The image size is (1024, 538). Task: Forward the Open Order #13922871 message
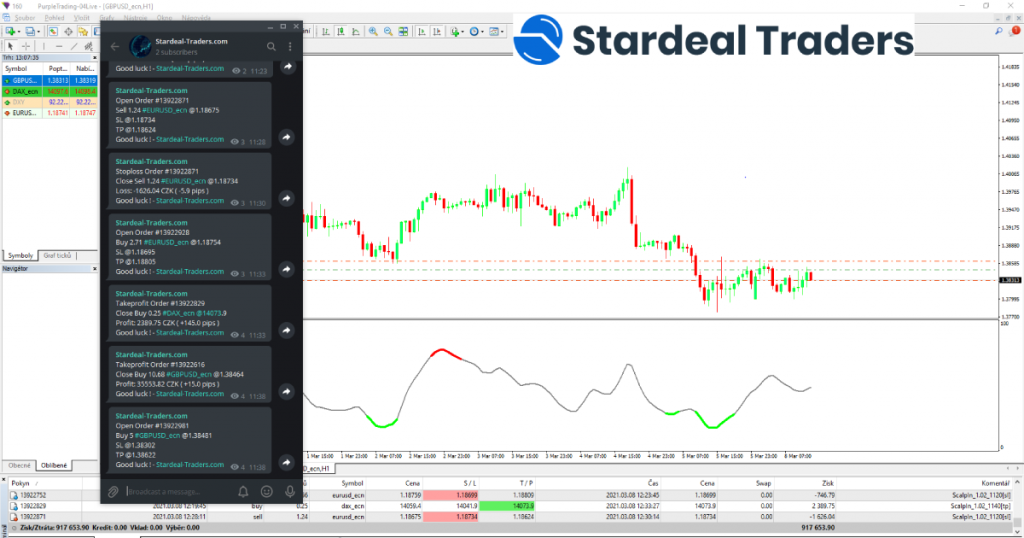pyautogui.click(x=287, y=137)
